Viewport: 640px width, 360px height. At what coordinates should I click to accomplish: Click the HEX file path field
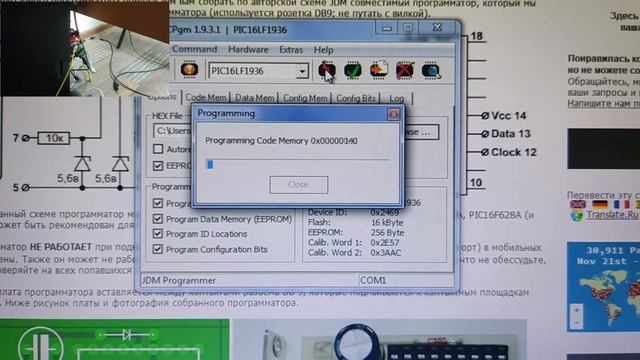(x=173, y=131)
